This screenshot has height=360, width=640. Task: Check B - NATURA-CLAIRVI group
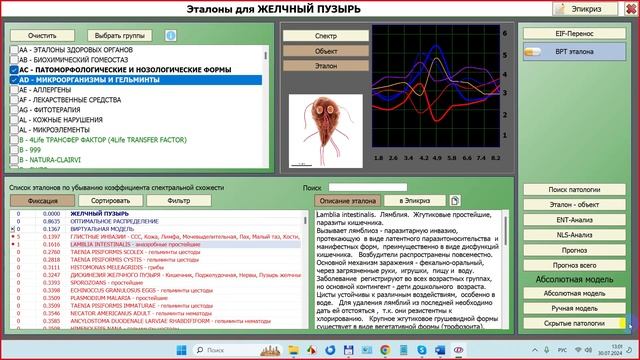[x=14, y=160]
